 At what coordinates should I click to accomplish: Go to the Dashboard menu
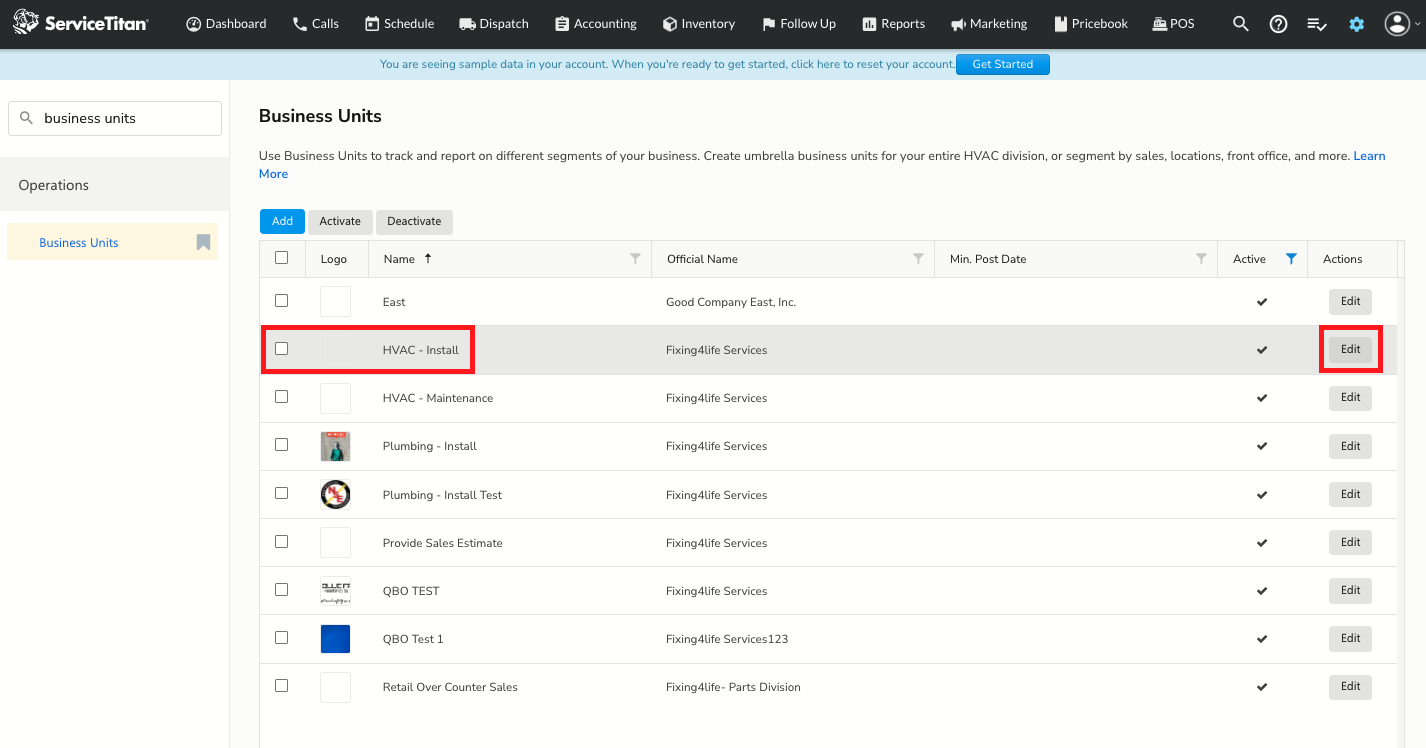tap(226, 24)
